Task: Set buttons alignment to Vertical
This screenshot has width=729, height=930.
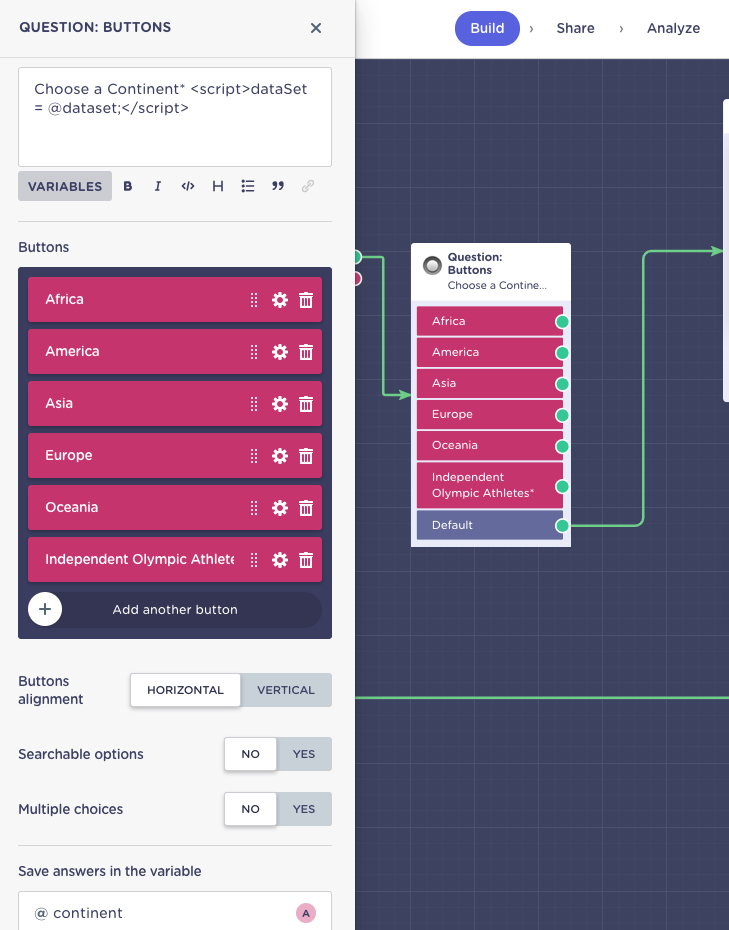Action: 286,690
